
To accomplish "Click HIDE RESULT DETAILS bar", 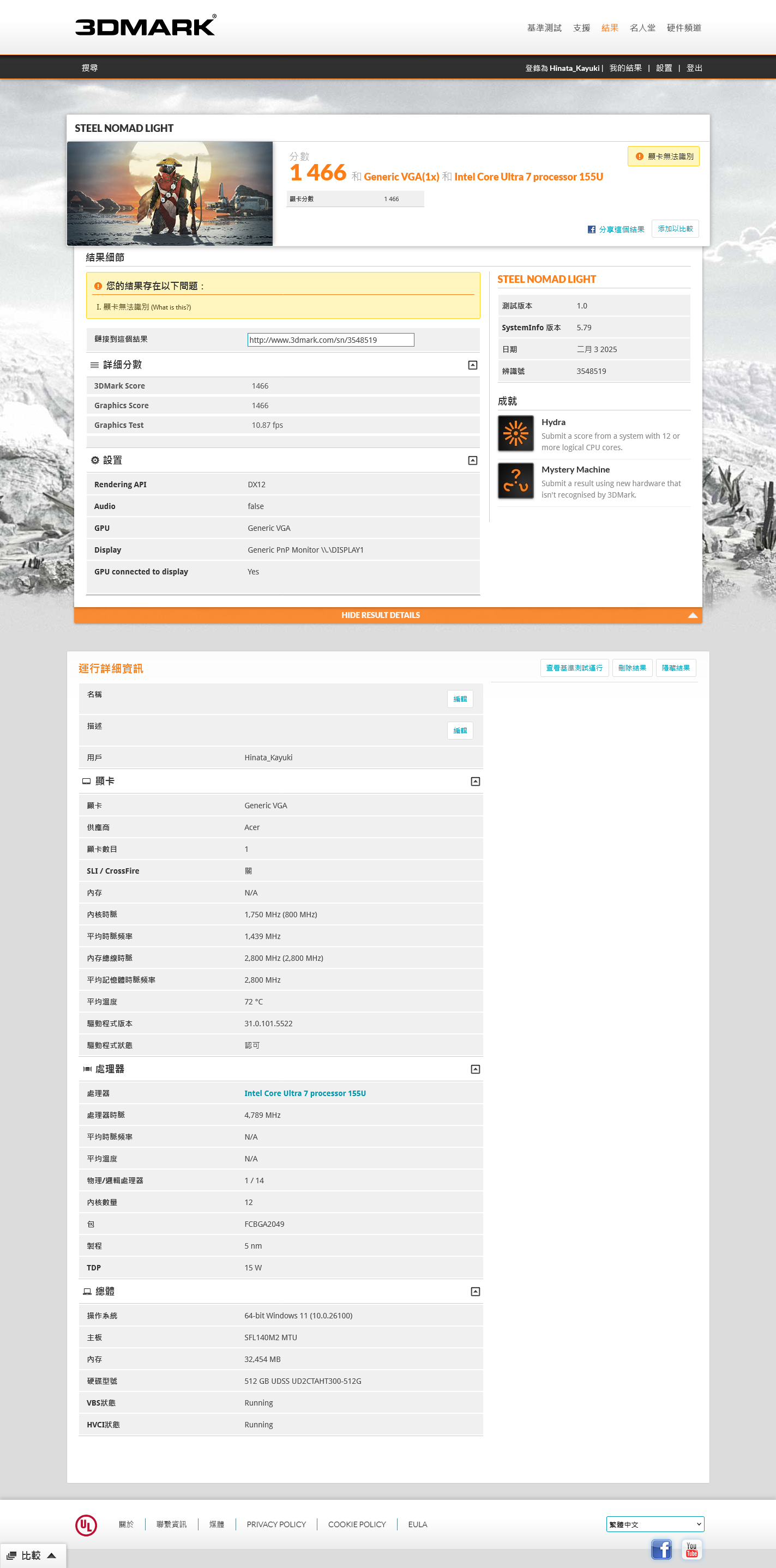I will [x=388, y=615].
